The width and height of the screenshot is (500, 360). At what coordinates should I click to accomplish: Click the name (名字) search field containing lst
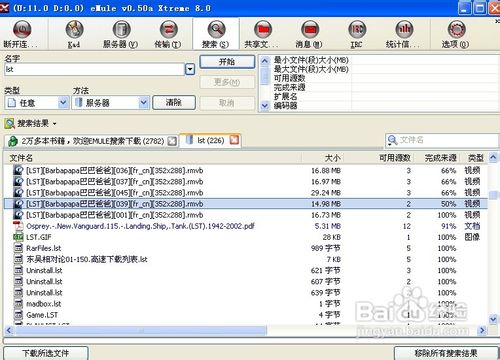pyautogui.click(x=94, y=69)
